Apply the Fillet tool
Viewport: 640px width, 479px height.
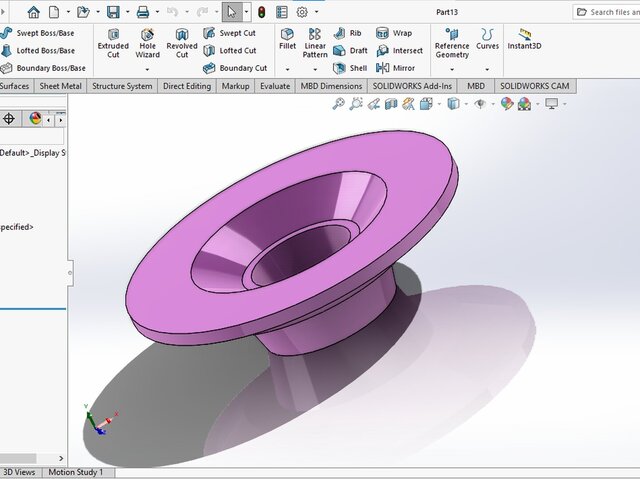coord(287,39)
